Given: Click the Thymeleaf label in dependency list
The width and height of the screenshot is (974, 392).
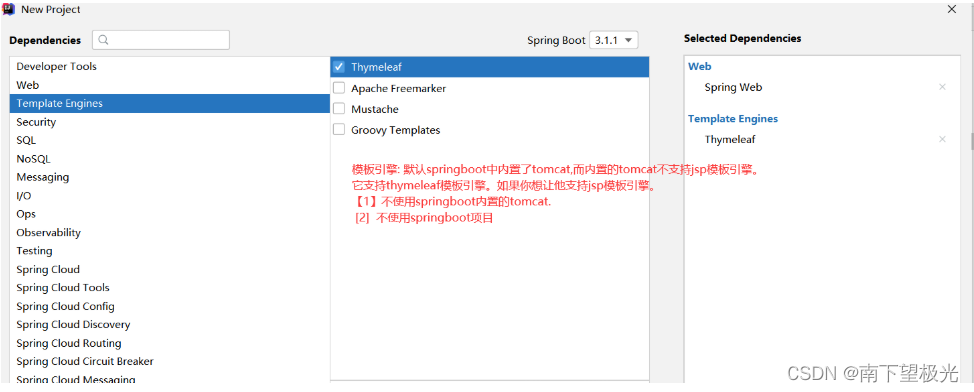Looking at the screenshot, I should pyautogui.click(x=376, y=66).
